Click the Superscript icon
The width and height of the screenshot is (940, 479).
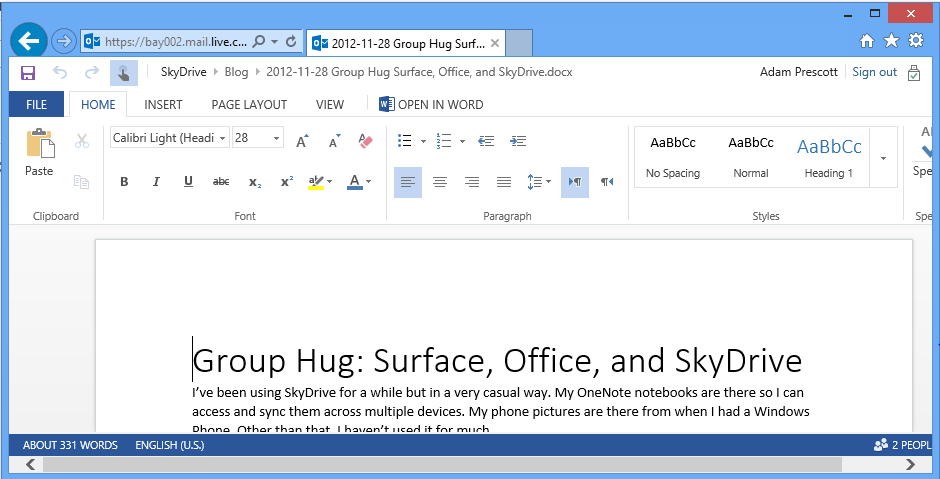pyautogui.click(x=287, y=182)
